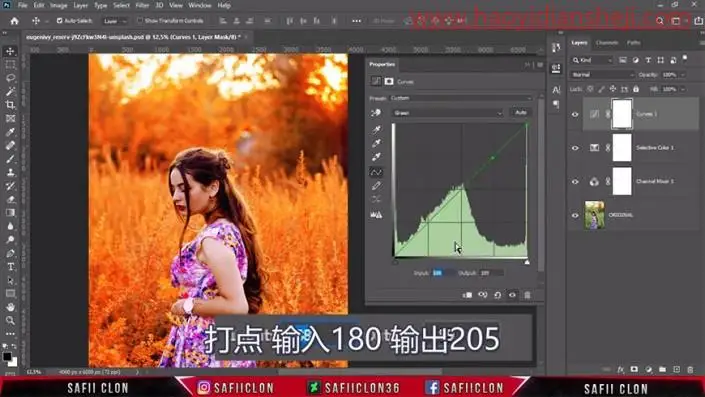The image size is (705, 397).
Task: Hide the ORIGINAL layer
Action: point(575,215)
